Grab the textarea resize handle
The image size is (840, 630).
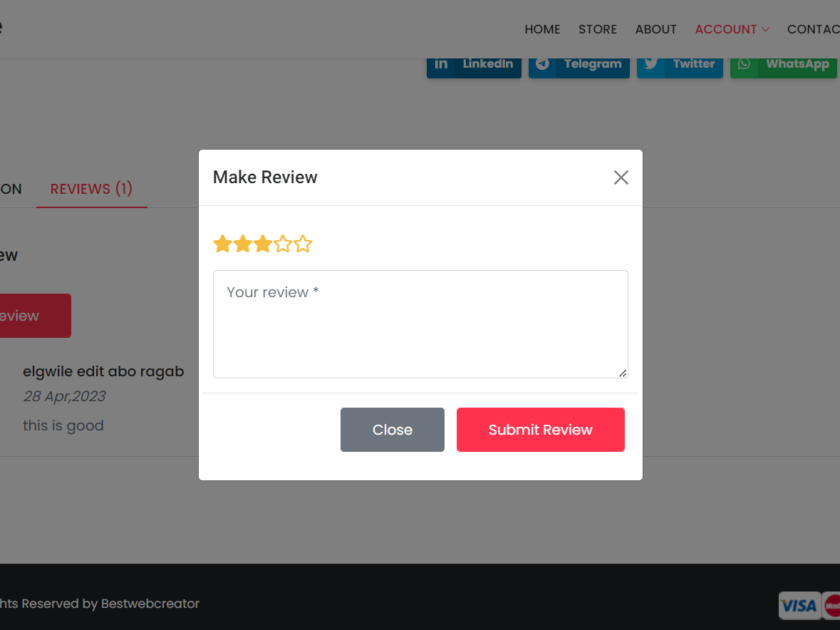coord(622,372)
